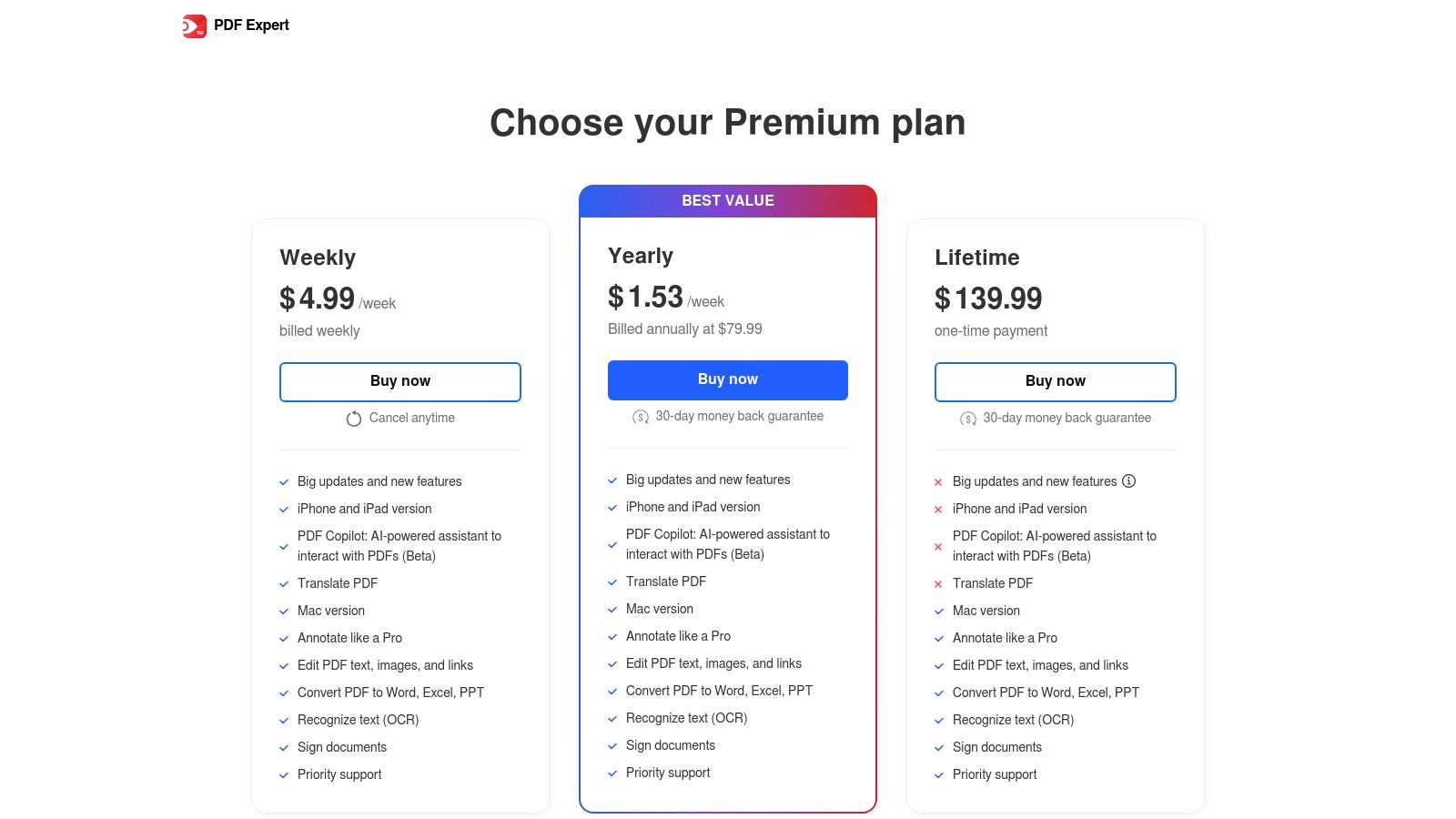The height and width of the screenshot is (819, 1456).
Task: Click the PDF Expert brand name text
Action: click(x=251, y=25)
